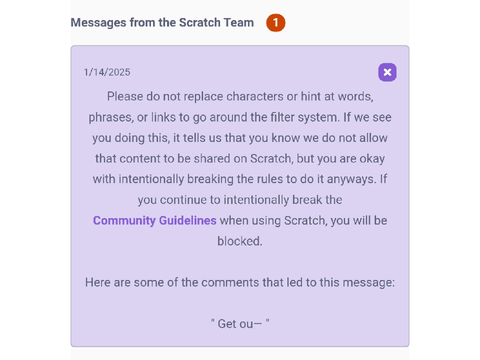Select the word "blocked." in the message
This screenshot has height=360, width=480.
point(240,241)
